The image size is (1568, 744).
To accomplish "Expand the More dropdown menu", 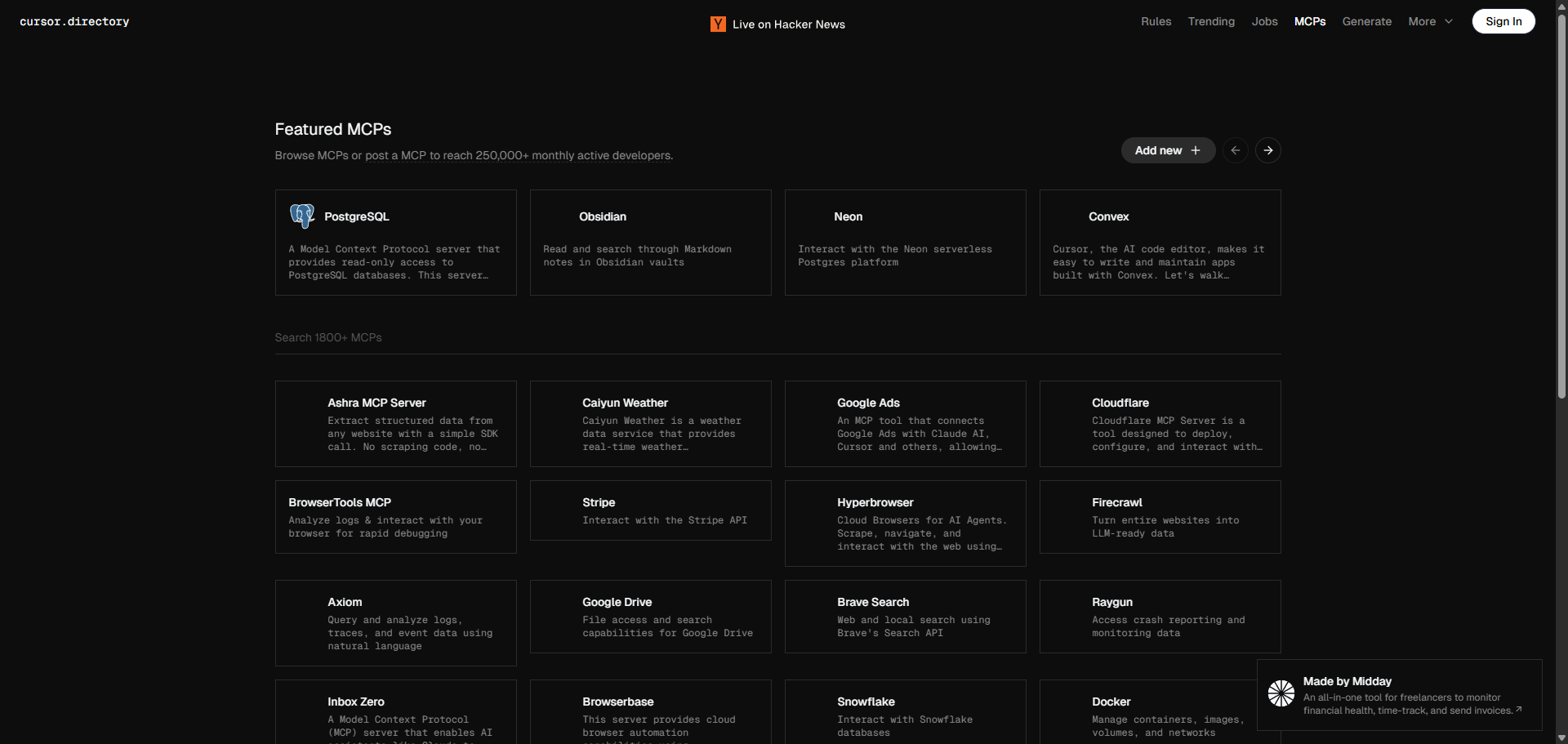I will tap(1430, 22).
